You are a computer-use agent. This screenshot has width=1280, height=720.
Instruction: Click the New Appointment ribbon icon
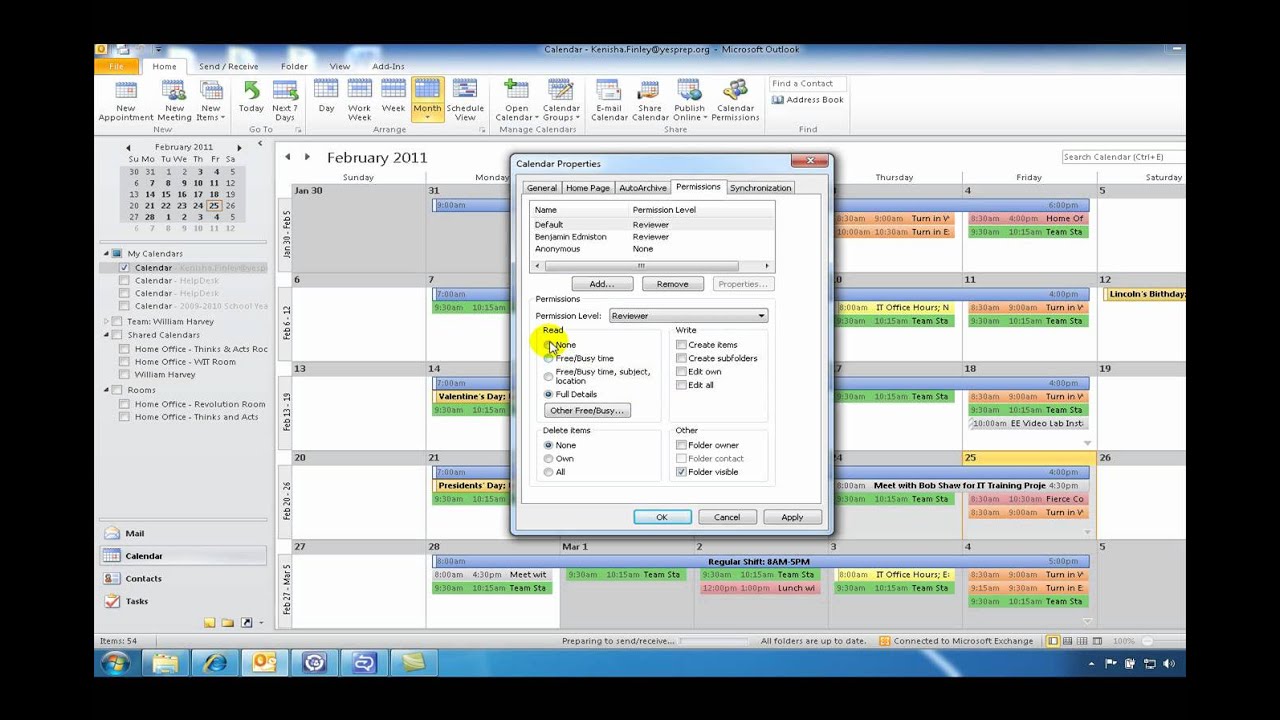click(126, 100)
